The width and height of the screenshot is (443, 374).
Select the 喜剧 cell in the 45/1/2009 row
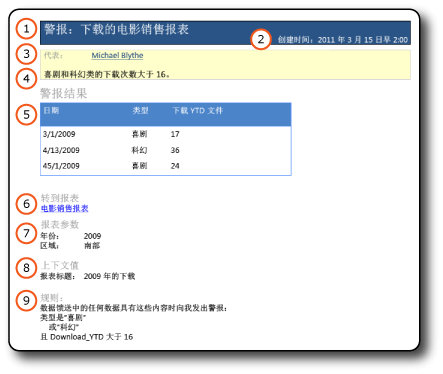pos(139,166)
